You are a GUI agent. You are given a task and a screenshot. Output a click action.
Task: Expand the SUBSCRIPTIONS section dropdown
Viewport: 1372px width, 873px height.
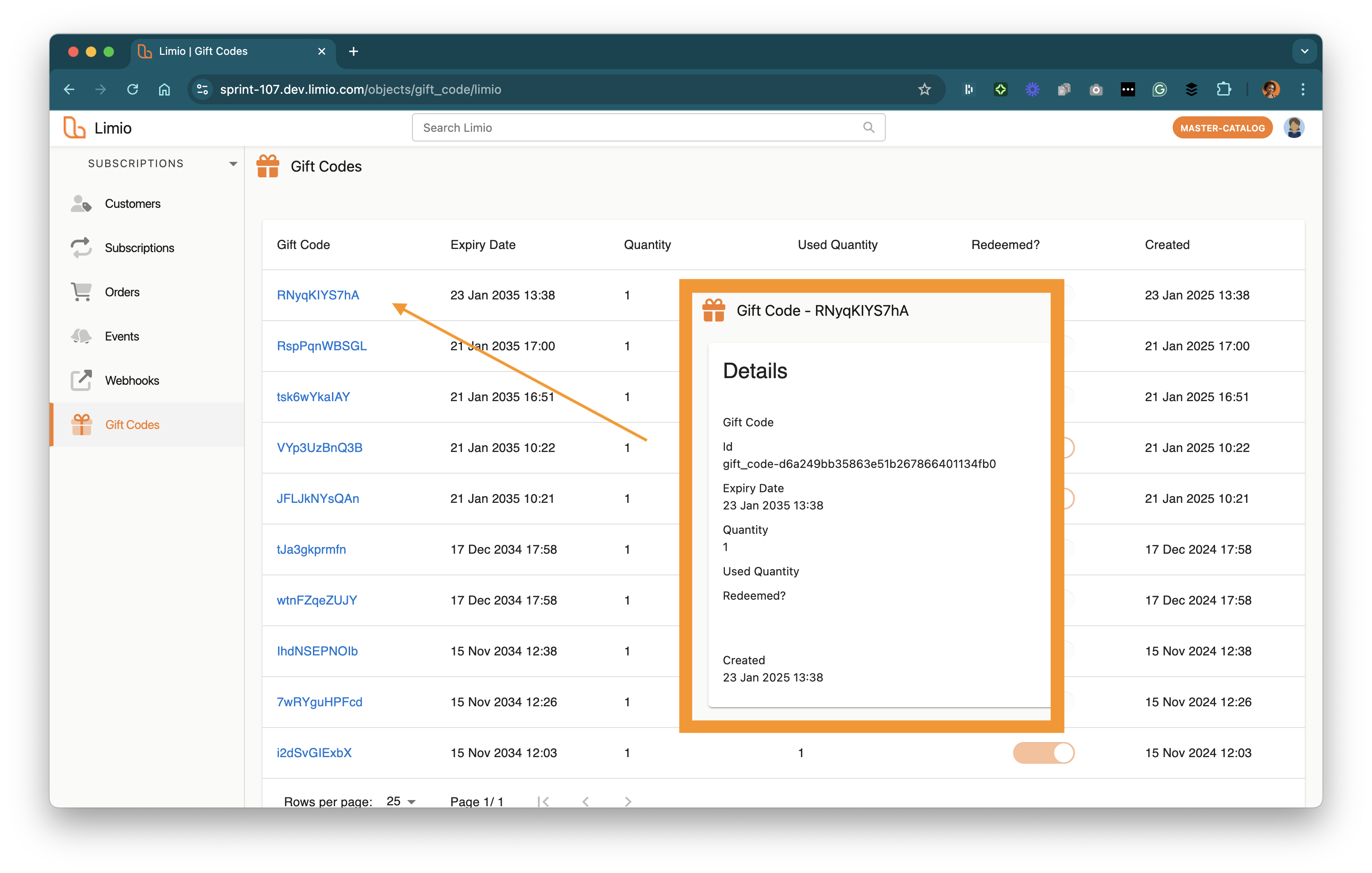point(233,164)
